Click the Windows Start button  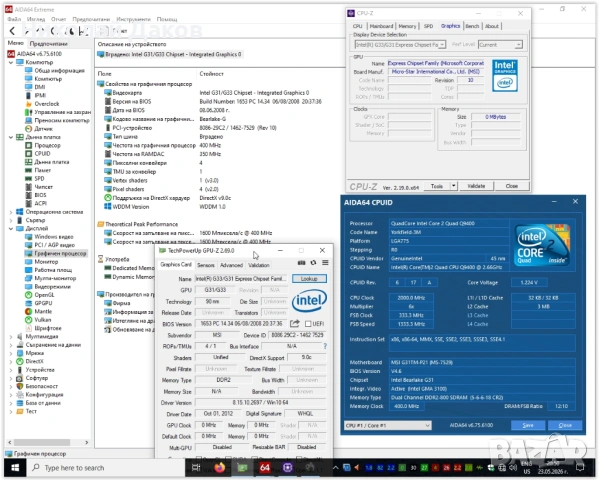click(15, 468)
